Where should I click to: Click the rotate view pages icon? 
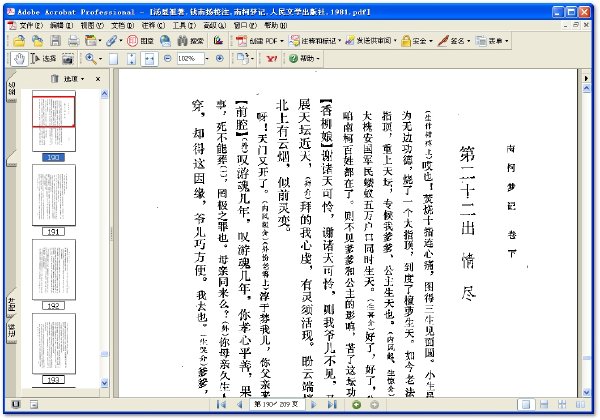coord(243,59)
